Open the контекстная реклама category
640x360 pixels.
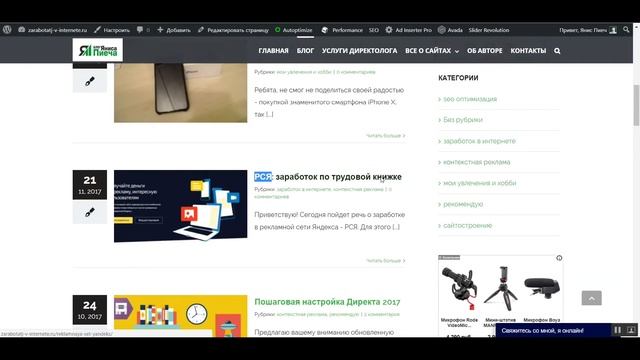pos(476,162)
